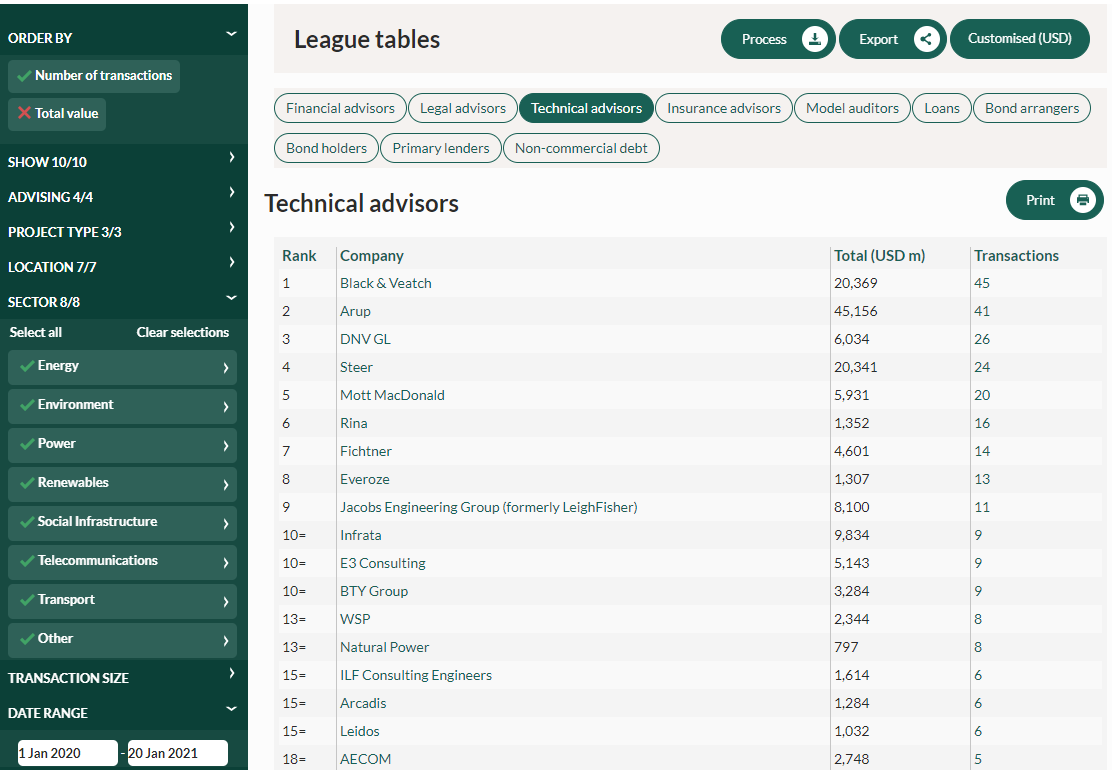Expand the Renewables sub-sector arrow

[226, 485]
